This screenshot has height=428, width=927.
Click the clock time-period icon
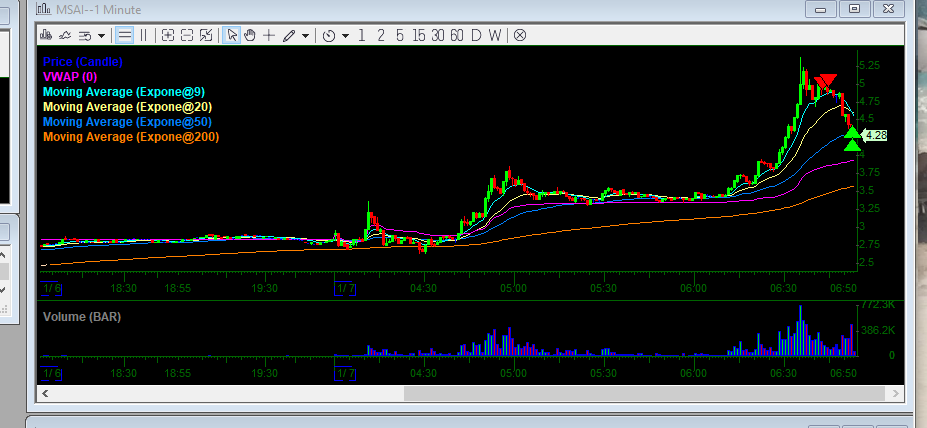pyautogui.click(x=329, y=36)
